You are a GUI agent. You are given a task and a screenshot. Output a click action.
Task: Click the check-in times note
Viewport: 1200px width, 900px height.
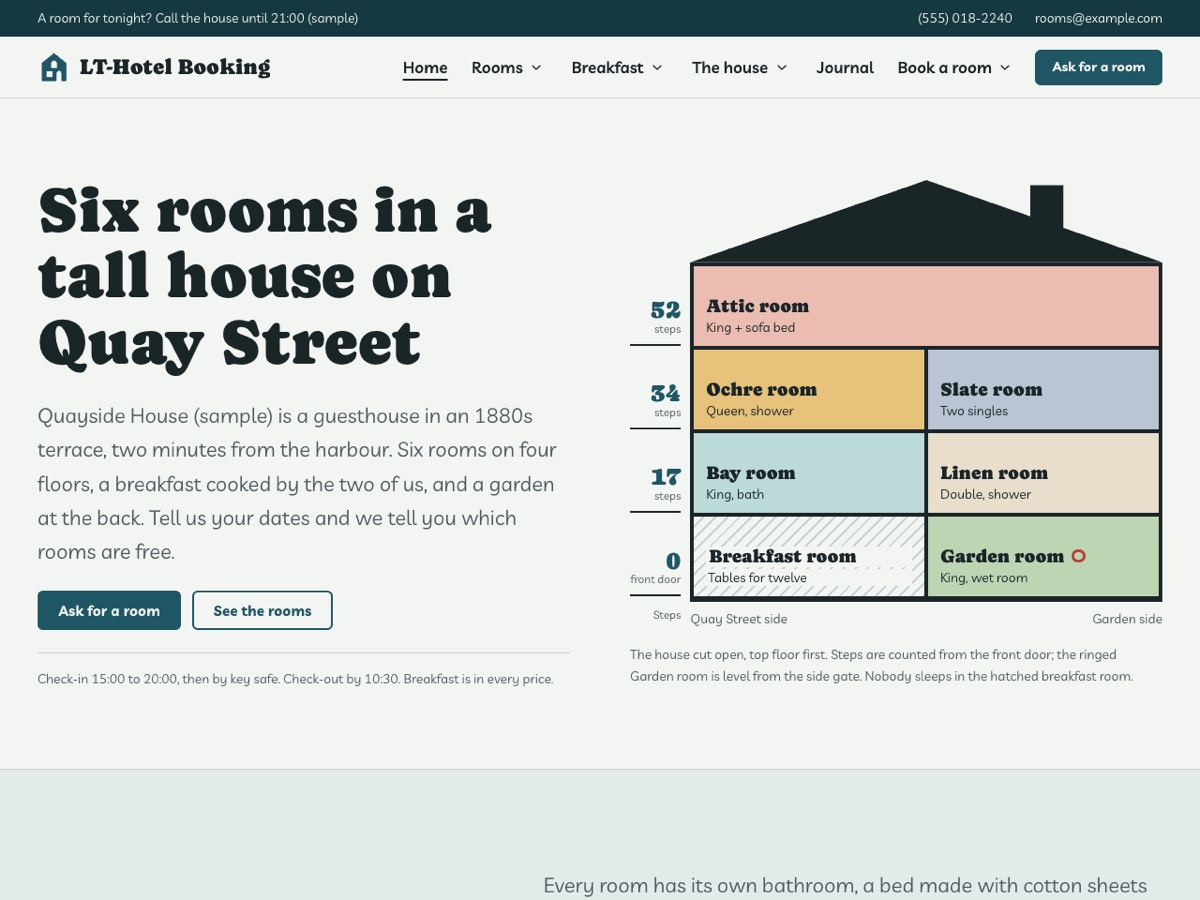click(295, 679)
